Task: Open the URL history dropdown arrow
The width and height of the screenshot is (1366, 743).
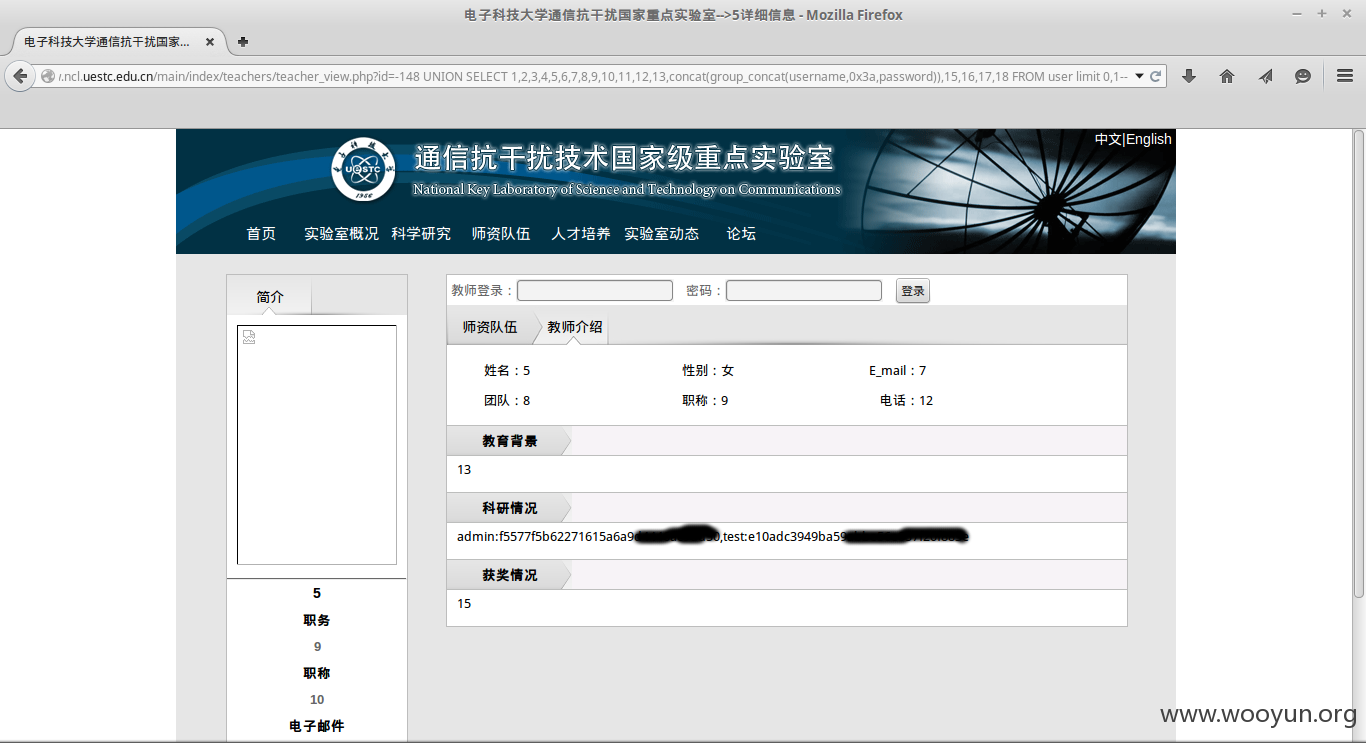Action: click(x=1139, y=76)
